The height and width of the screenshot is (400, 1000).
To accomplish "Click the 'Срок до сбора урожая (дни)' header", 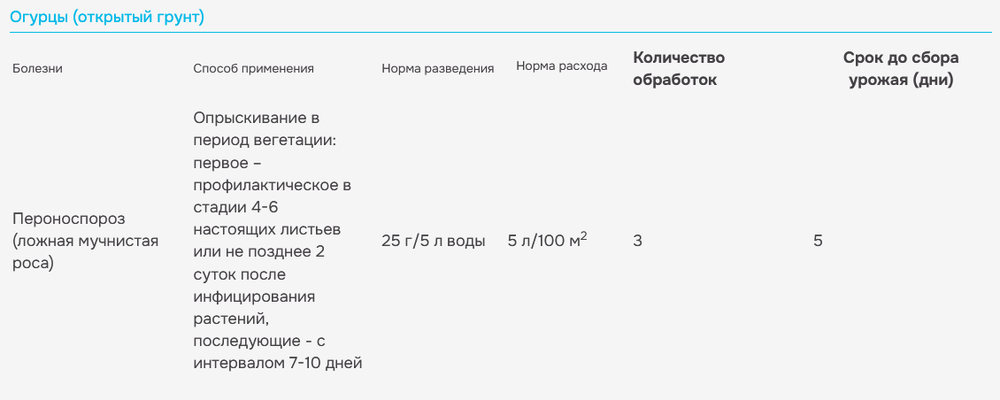I will click(x=901, y=69).
